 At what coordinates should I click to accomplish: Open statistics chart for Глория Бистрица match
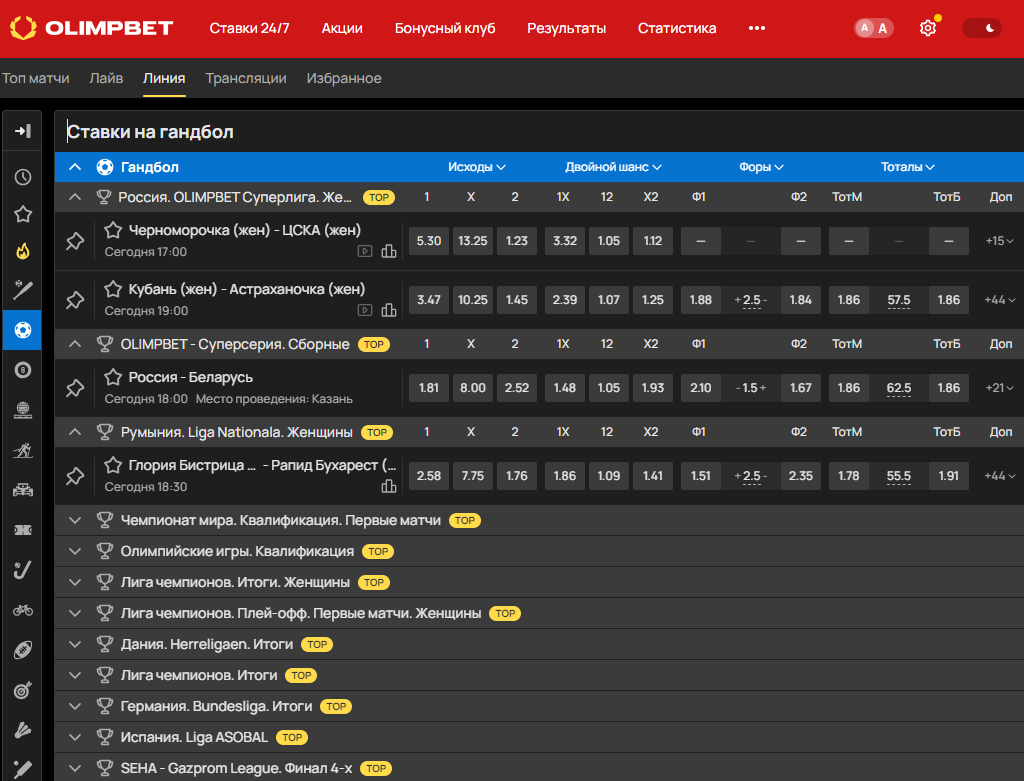(x=389, y=486)
